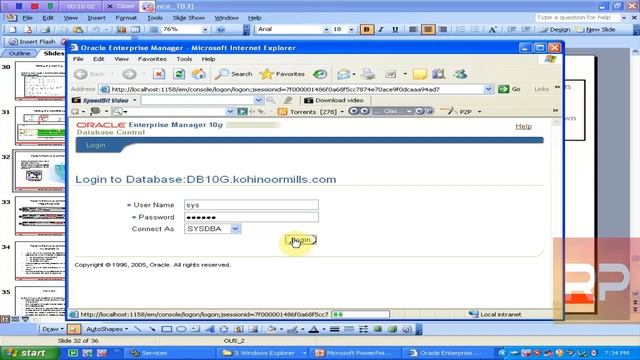Viewport: 640px width, 360px height.
Task: Click the Login button on the Oracle form
Action: [x=301, y=240]
